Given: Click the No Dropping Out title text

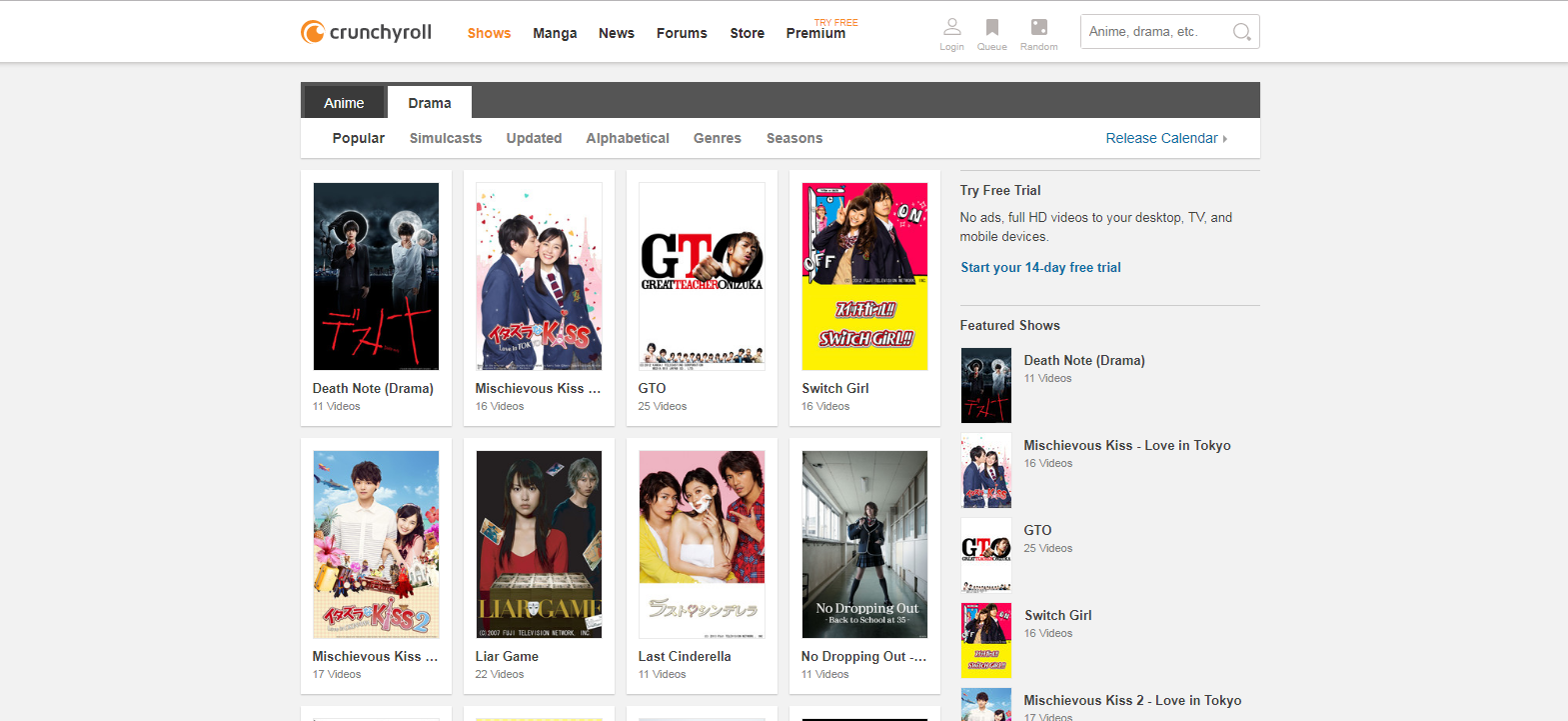Looking at the screenshot, I should click(x=864, y=656).
